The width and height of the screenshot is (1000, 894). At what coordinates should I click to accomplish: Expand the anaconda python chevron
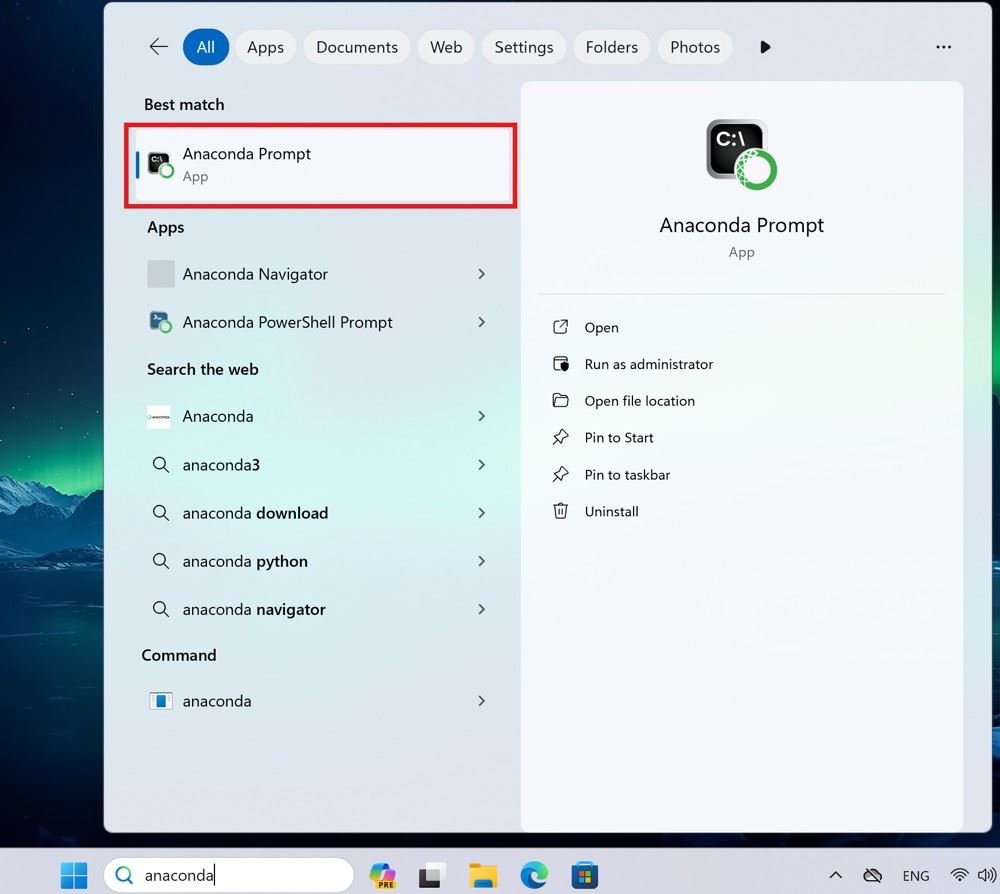[x=482, y=561]
